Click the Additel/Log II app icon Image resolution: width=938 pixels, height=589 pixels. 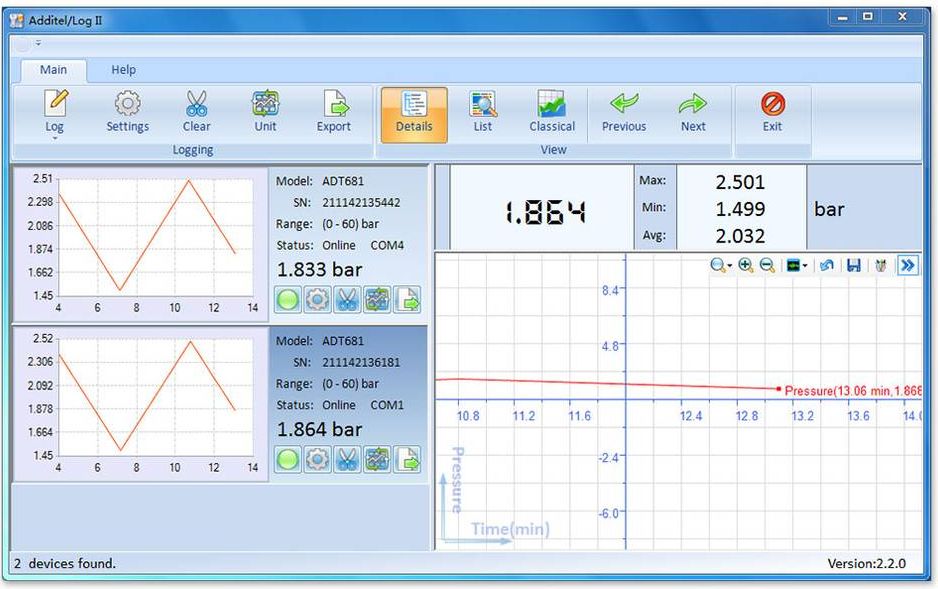[17, 20]
